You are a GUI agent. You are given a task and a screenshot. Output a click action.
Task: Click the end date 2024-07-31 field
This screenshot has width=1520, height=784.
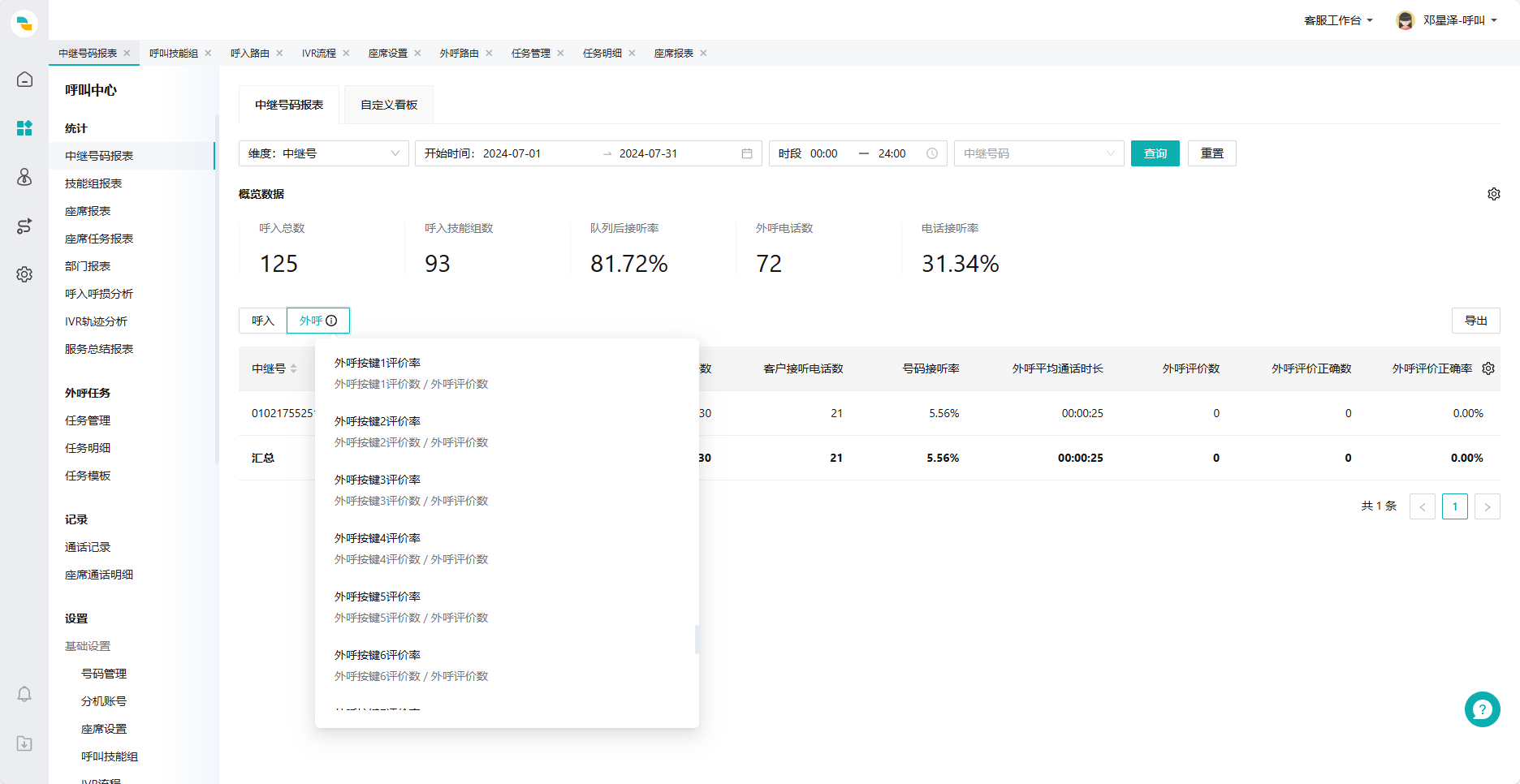tap(648, 153)
